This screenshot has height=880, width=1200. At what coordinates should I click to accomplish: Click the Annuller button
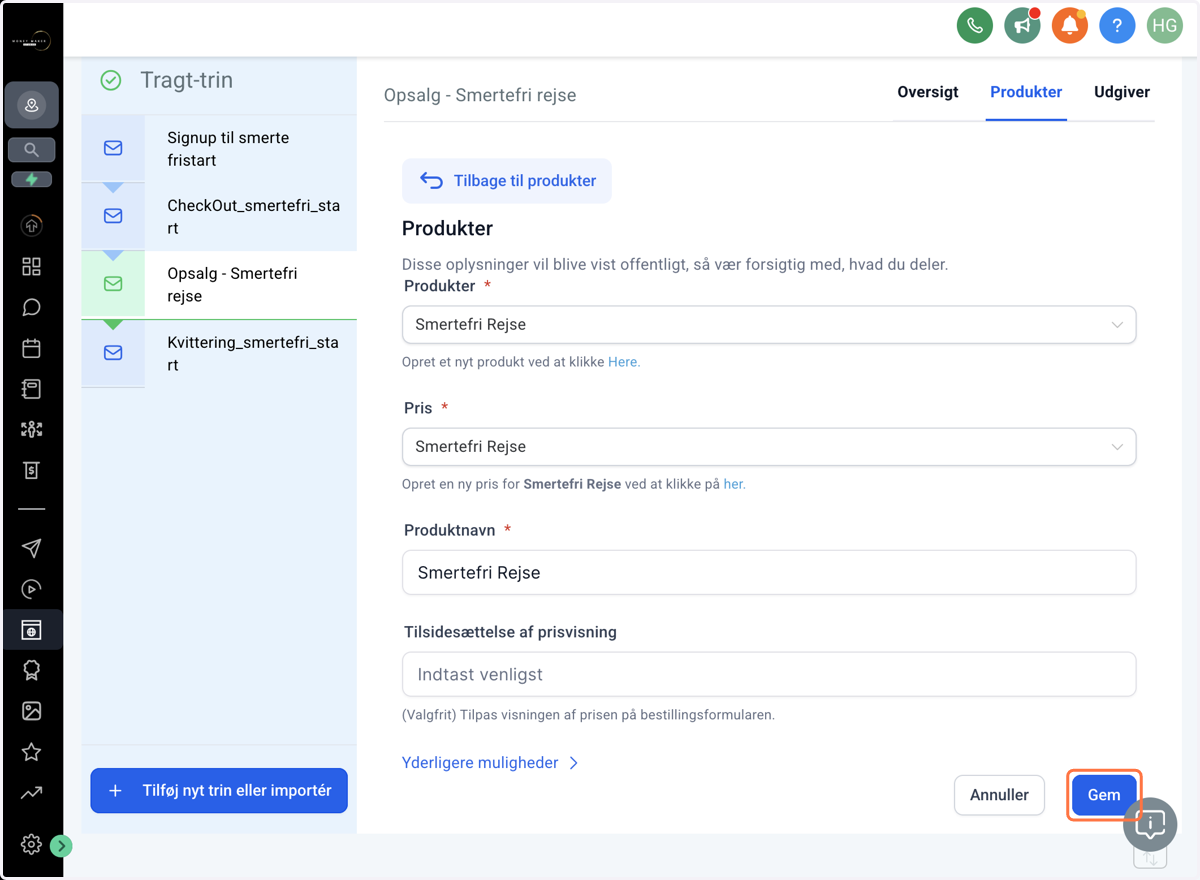(x=999, y=795)
